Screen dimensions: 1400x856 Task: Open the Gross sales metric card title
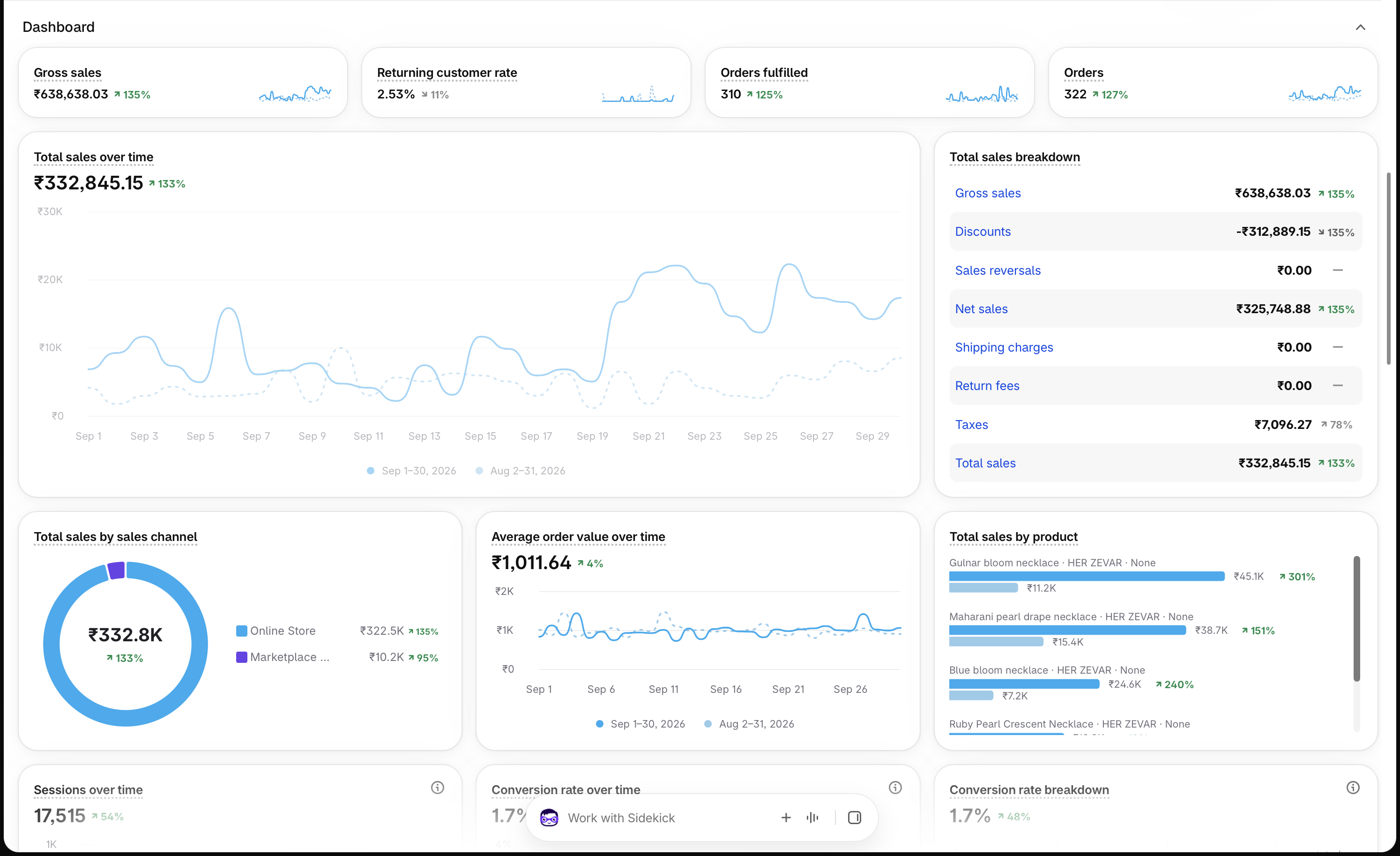pyautogui.click(x=67, y=73)
